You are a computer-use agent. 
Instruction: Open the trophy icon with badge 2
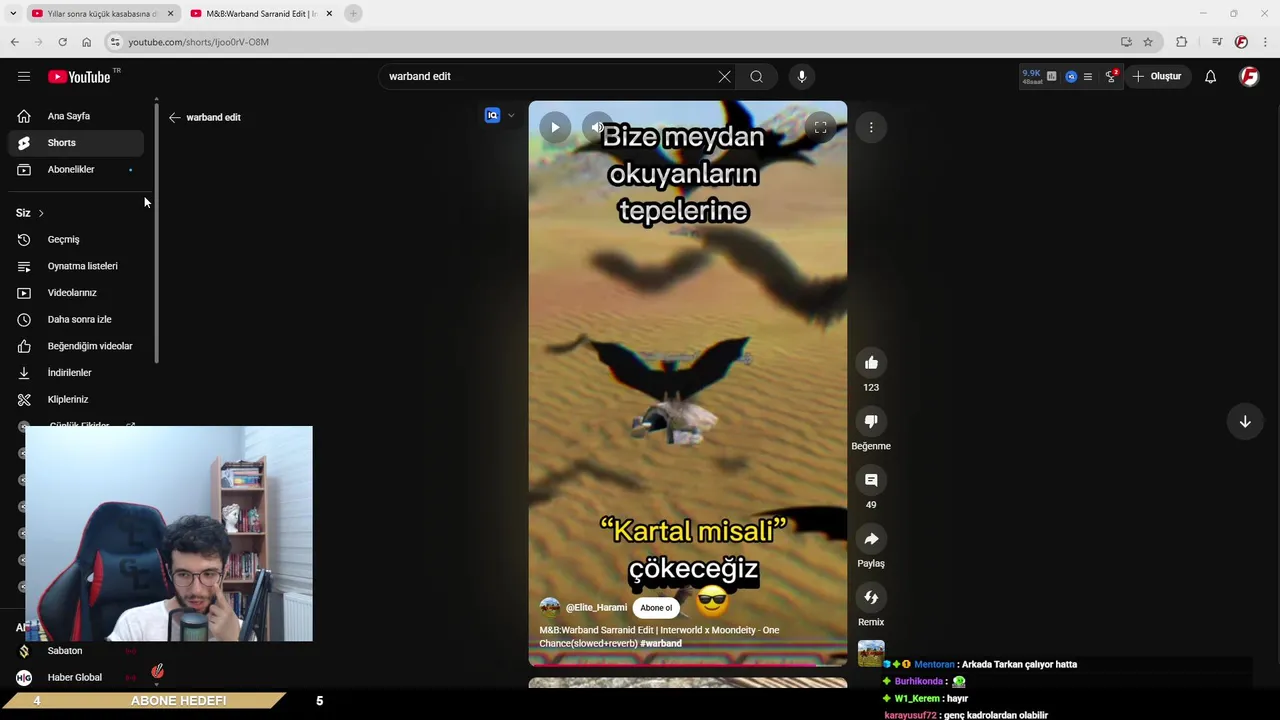[x=1111, y=76]
